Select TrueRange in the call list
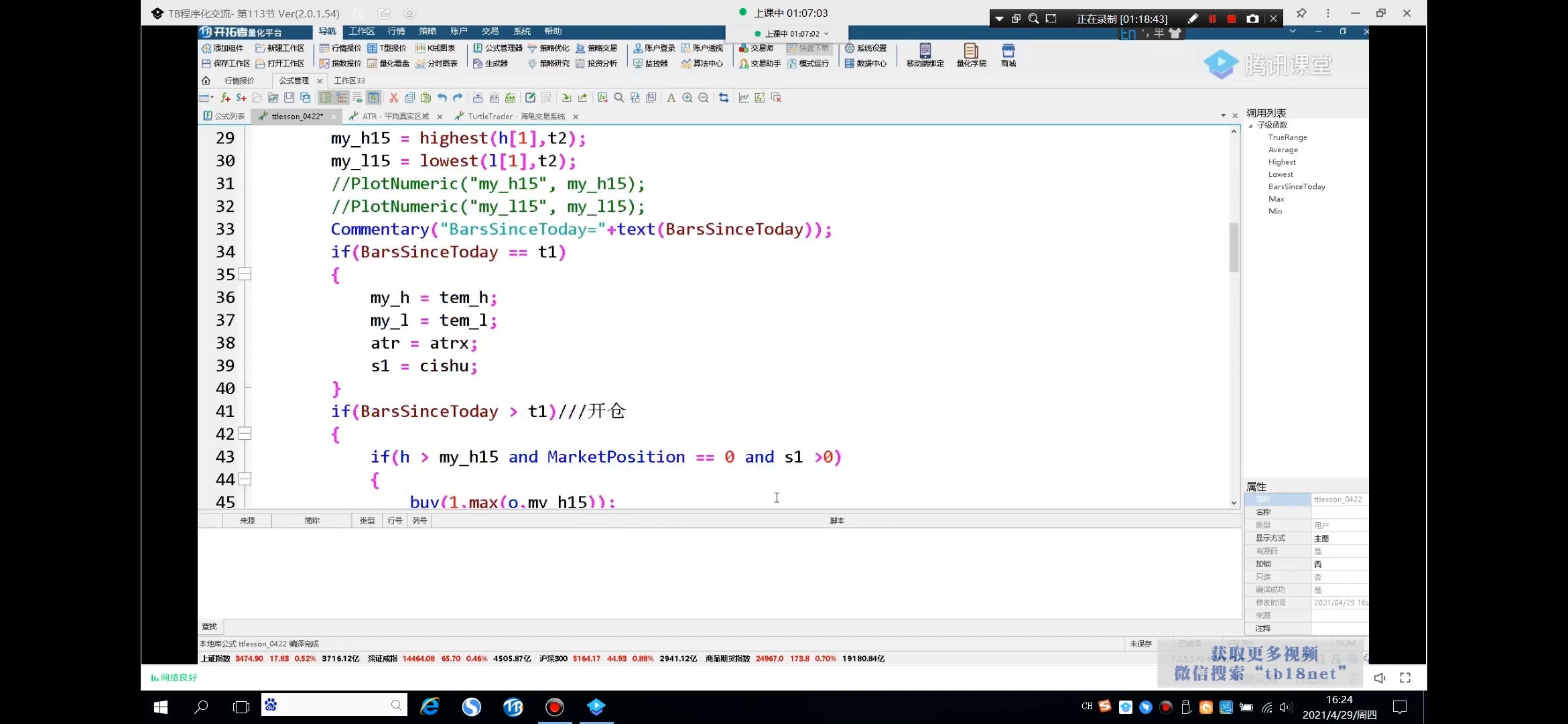 tap(1287, 137)
